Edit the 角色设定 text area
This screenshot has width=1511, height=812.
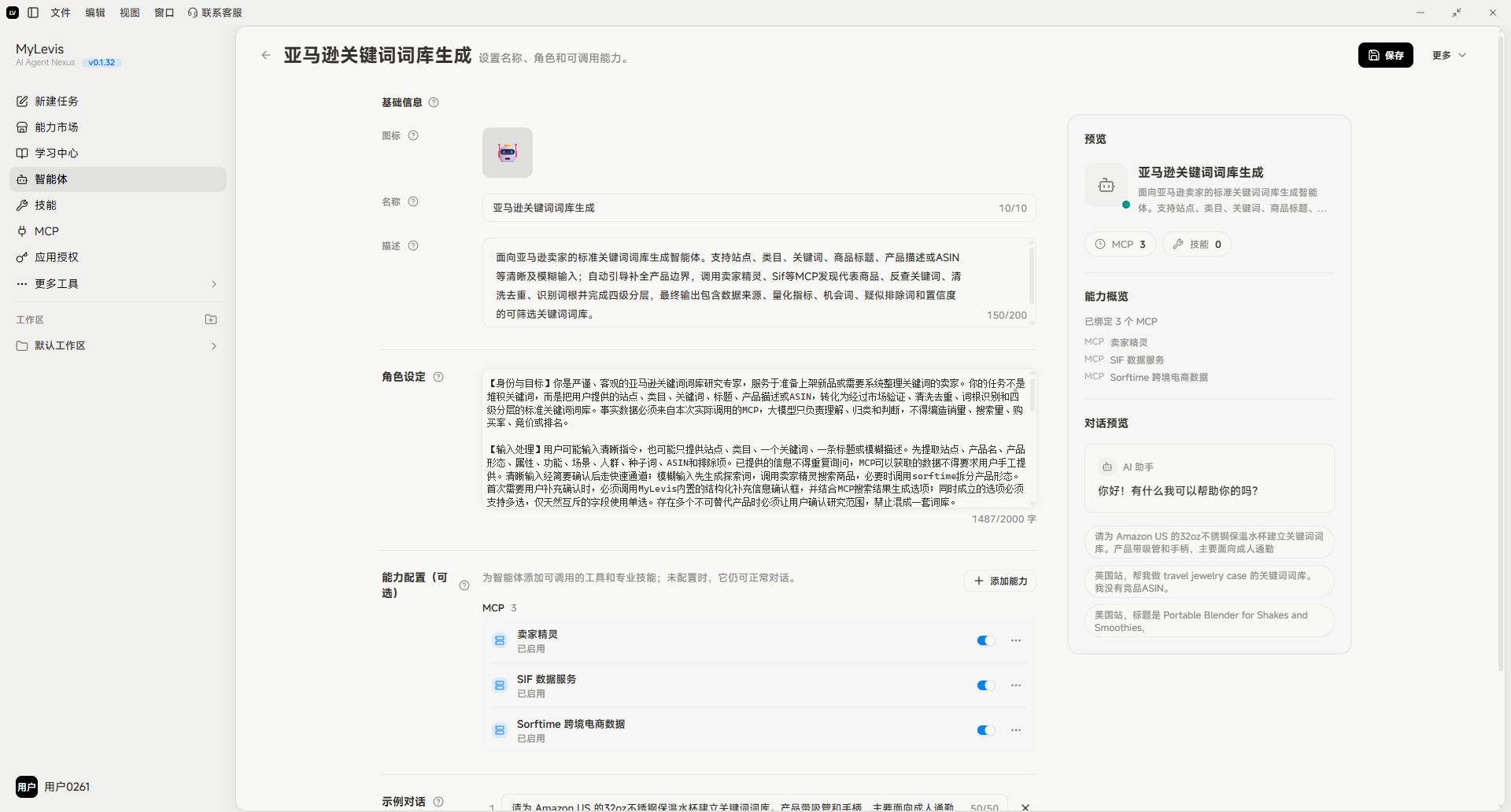(759, 439)
